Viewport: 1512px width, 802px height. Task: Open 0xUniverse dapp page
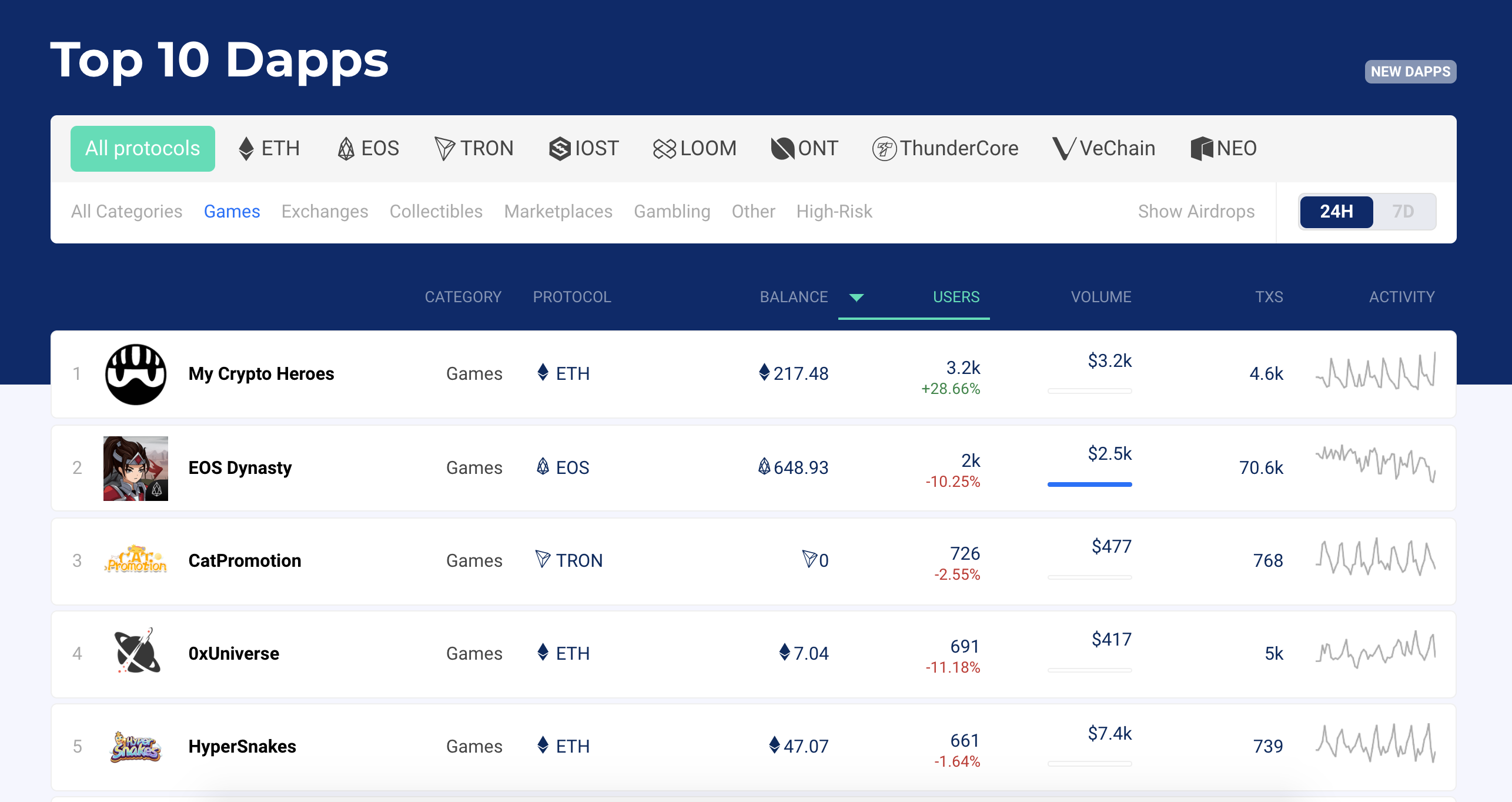[x=233, y=654]
